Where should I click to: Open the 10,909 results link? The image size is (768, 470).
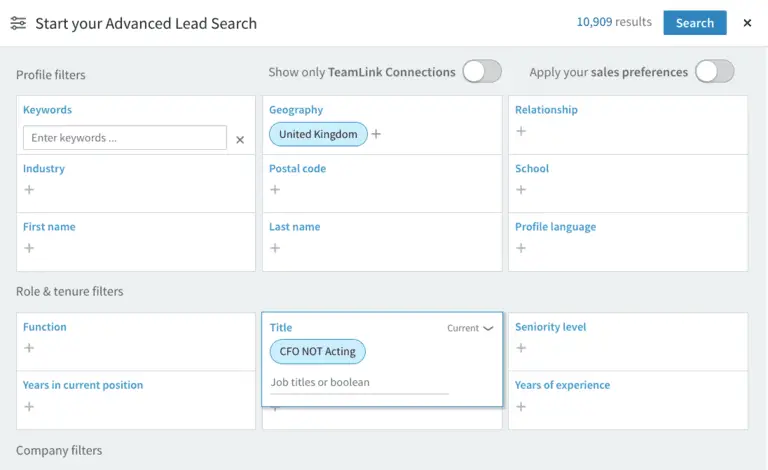coord(613,22)
